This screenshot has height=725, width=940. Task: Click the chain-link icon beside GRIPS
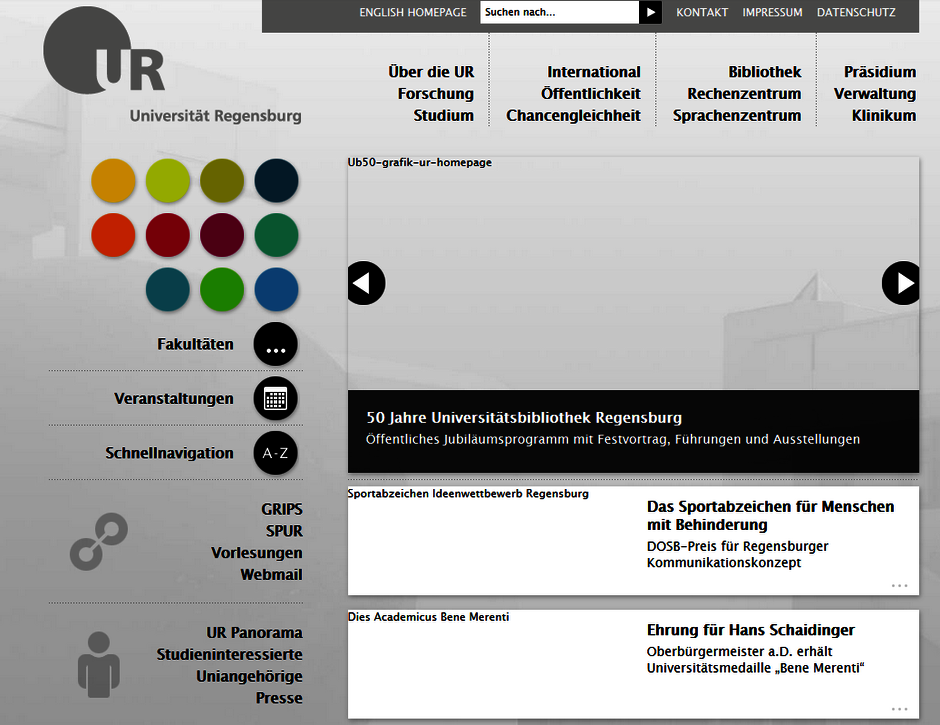pyautogui.click(x=98, y=541)
